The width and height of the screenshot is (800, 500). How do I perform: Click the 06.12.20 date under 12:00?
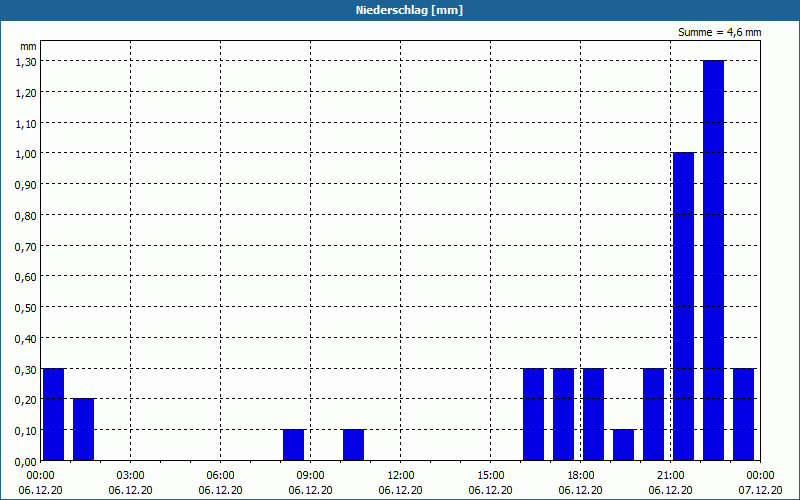(x=401, y=490)
